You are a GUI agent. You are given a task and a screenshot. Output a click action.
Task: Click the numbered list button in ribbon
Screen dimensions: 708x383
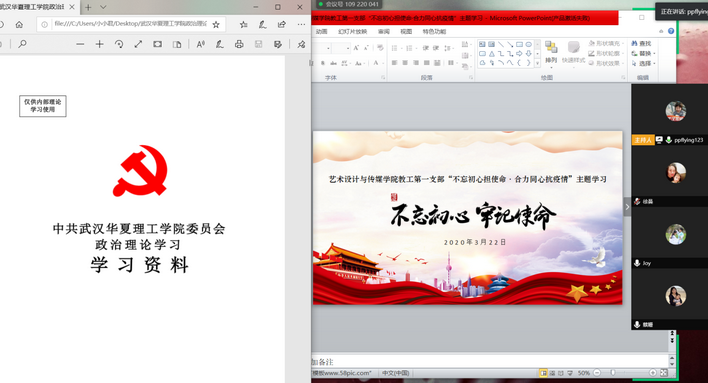(409, 48)
